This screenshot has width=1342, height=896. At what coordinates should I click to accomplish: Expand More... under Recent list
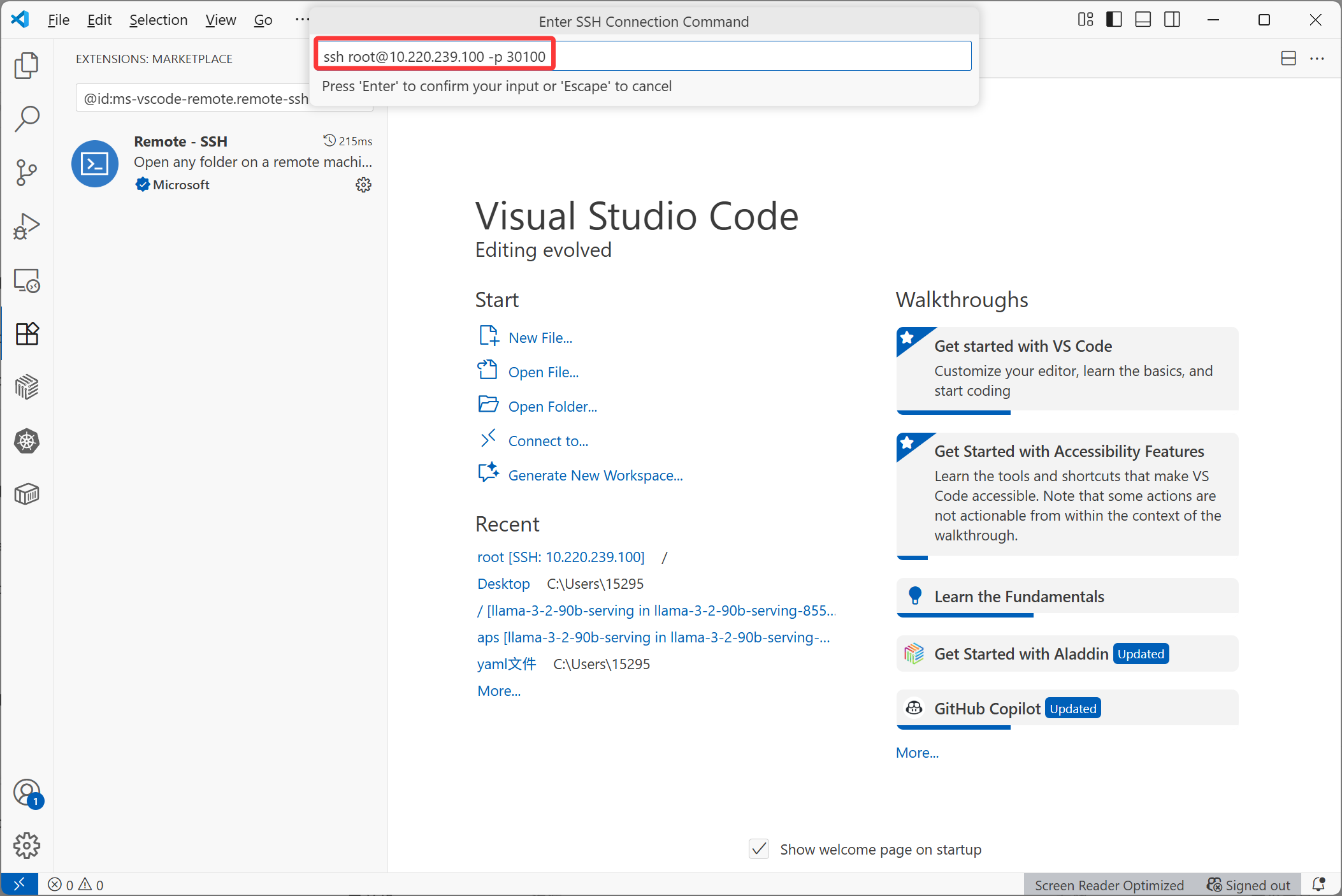[499, 691]
